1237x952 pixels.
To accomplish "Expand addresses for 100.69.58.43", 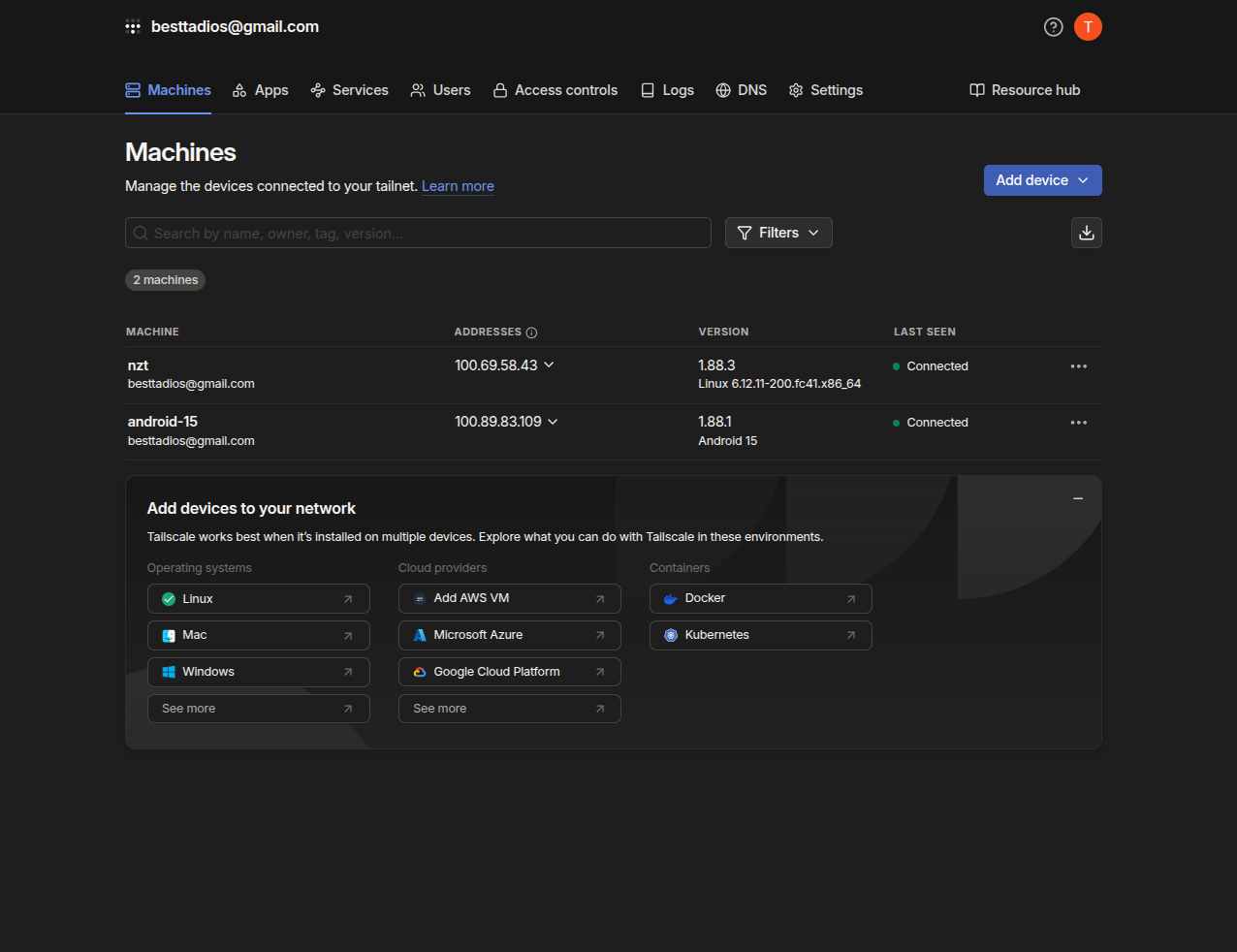I will [x=549, y=365].
